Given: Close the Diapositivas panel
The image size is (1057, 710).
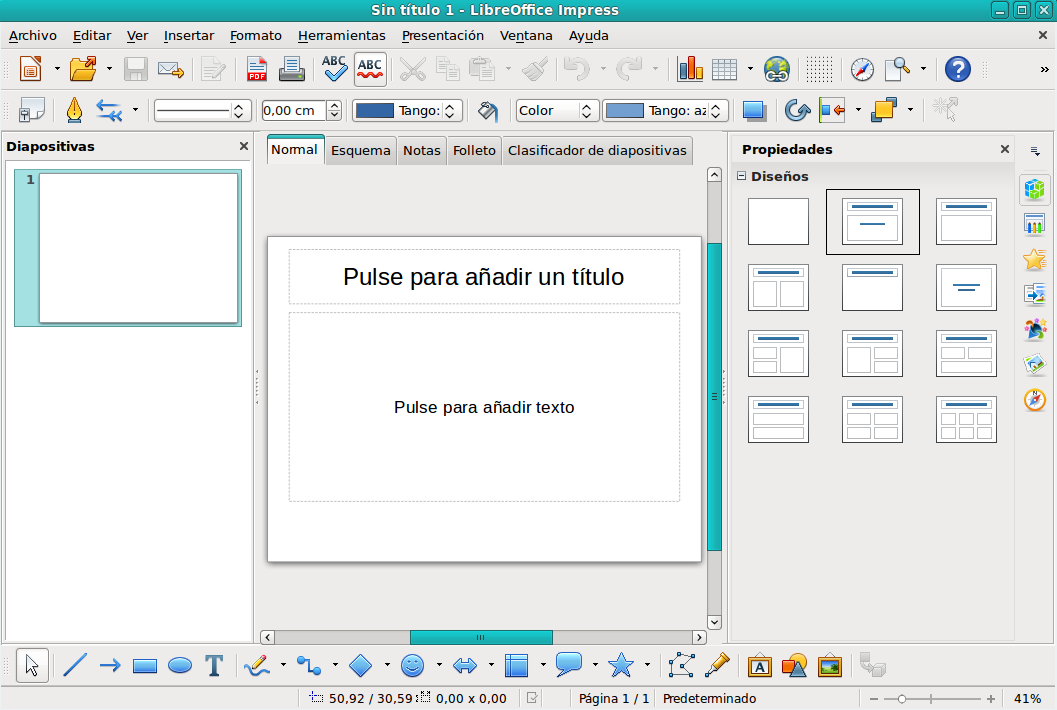Looking at the screenshot, I should [244, 146].
